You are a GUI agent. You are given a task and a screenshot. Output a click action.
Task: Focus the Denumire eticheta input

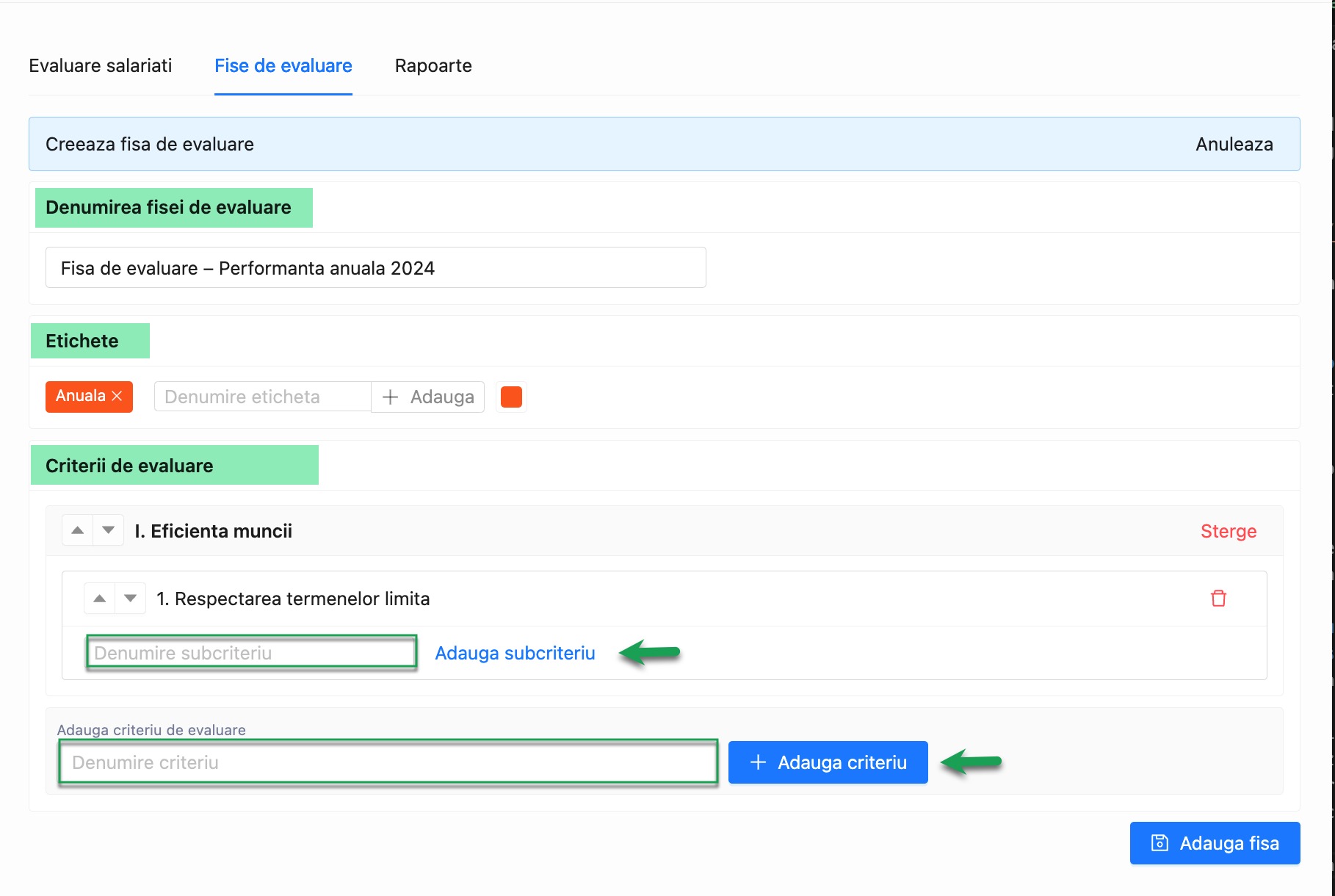pyautogui.click(x=262, y=397)
